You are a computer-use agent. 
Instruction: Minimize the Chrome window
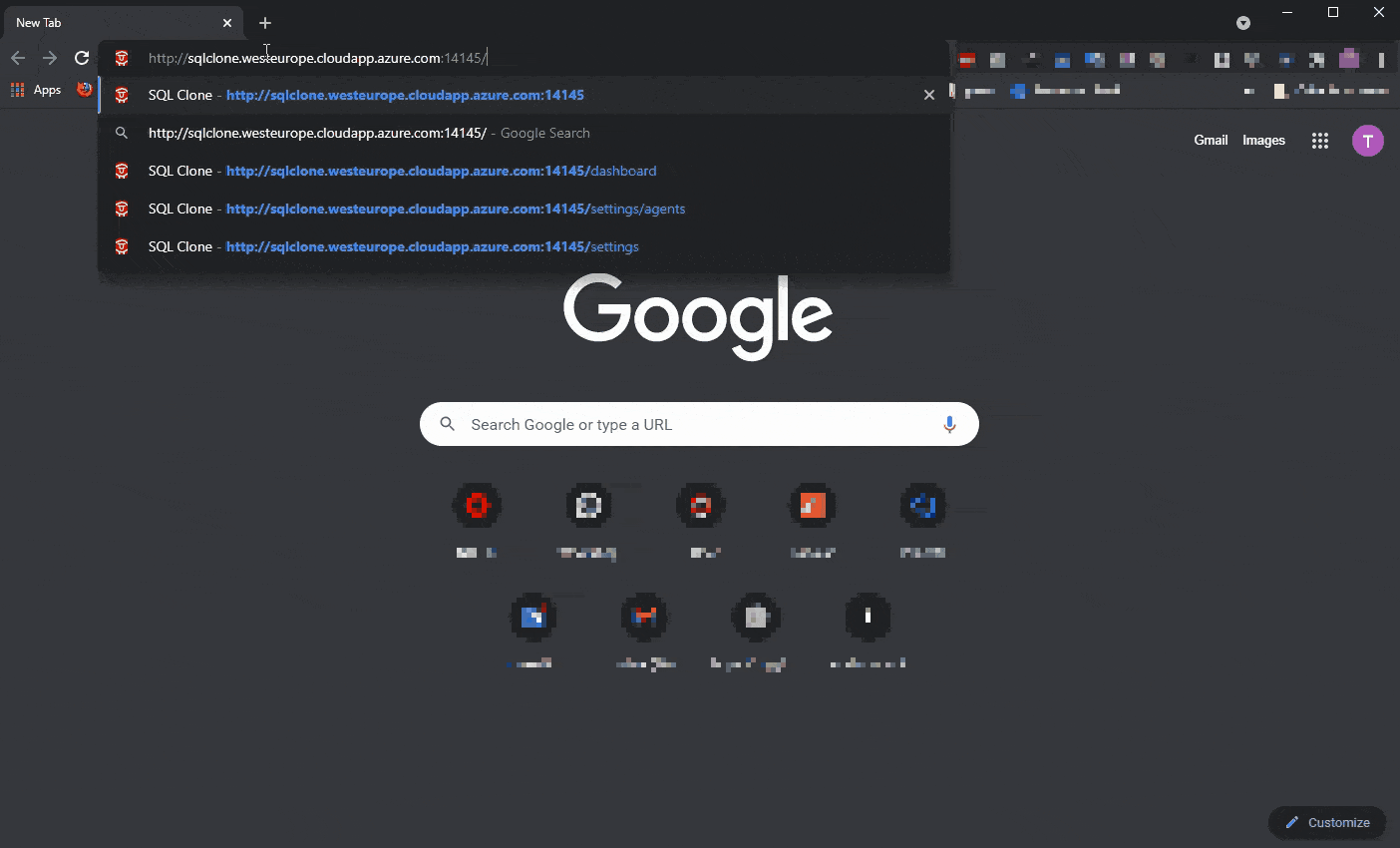pyautogui.click(x=1287, y=12)
